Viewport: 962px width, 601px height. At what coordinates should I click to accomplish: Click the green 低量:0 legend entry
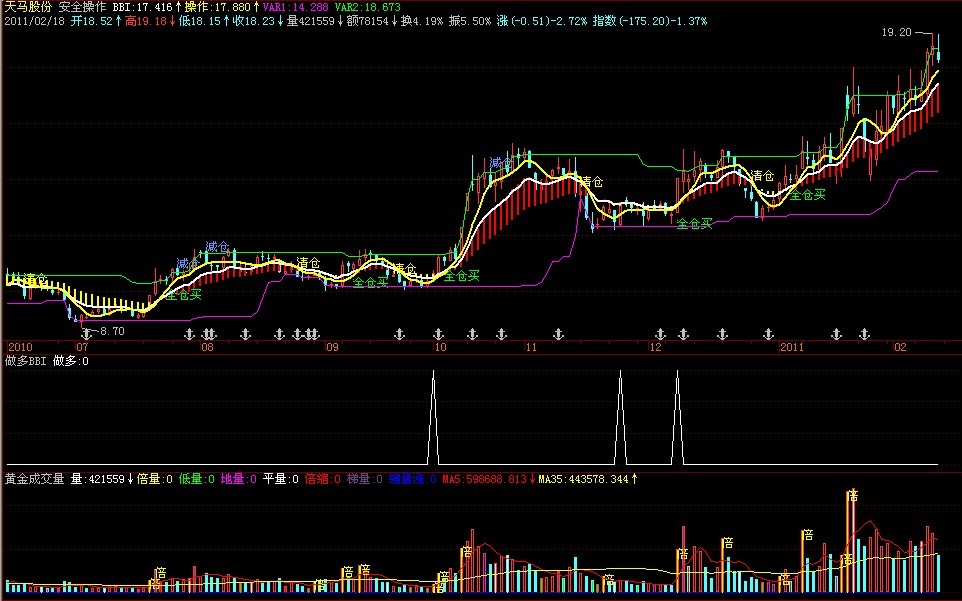[x=197, y=479]
